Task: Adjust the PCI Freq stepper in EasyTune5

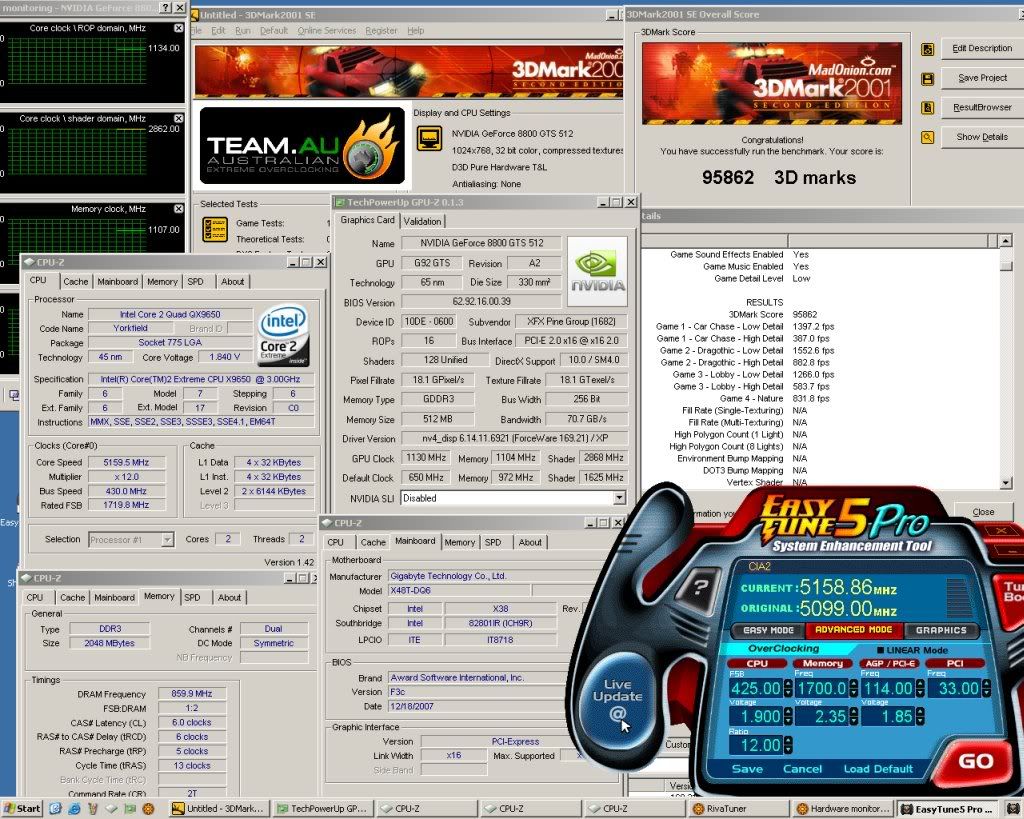Action: point(985,688)
